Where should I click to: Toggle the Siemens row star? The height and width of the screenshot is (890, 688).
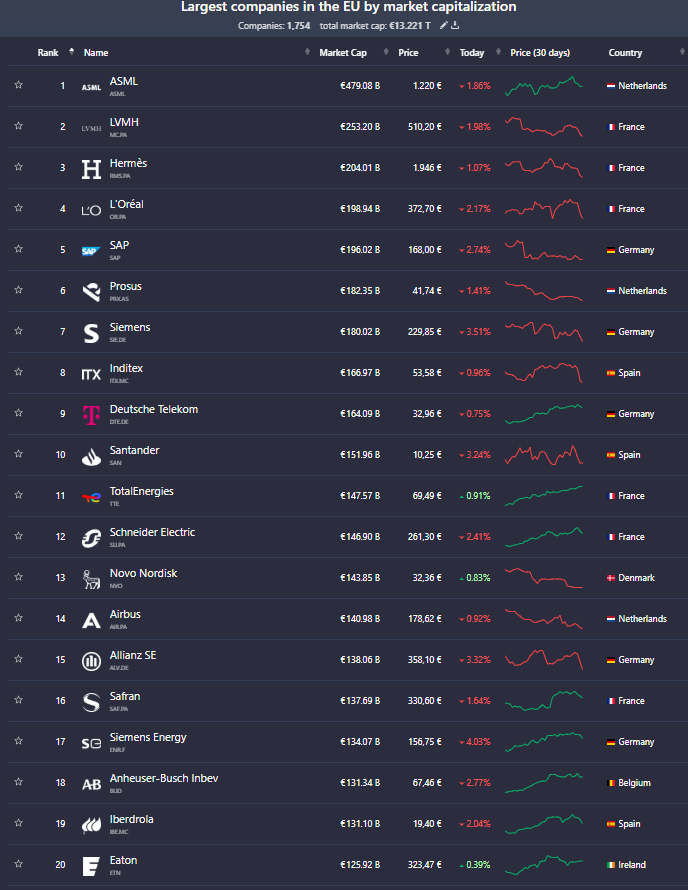point(18,330)
